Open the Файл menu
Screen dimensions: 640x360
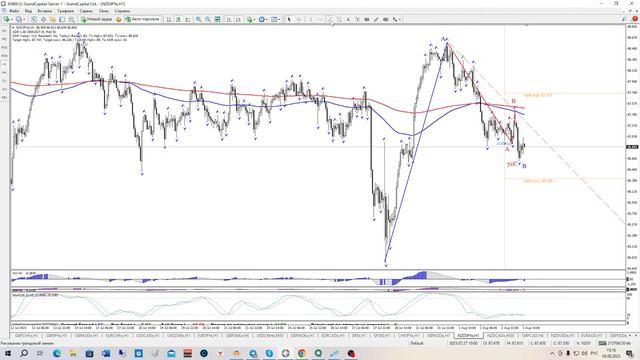pyautogui.click(x=13, y=11)
